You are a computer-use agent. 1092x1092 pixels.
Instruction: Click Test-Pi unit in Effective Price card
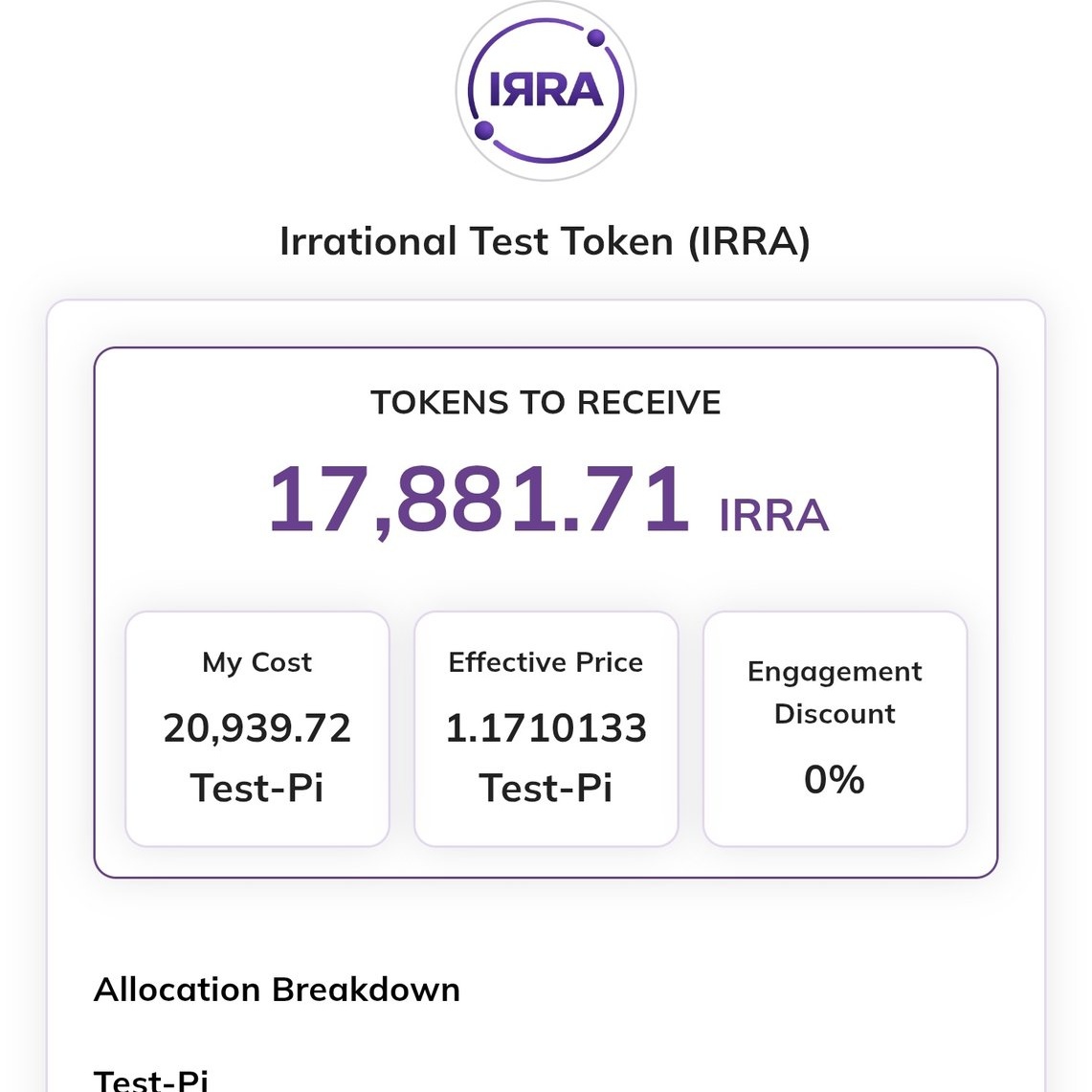[546, 789]
